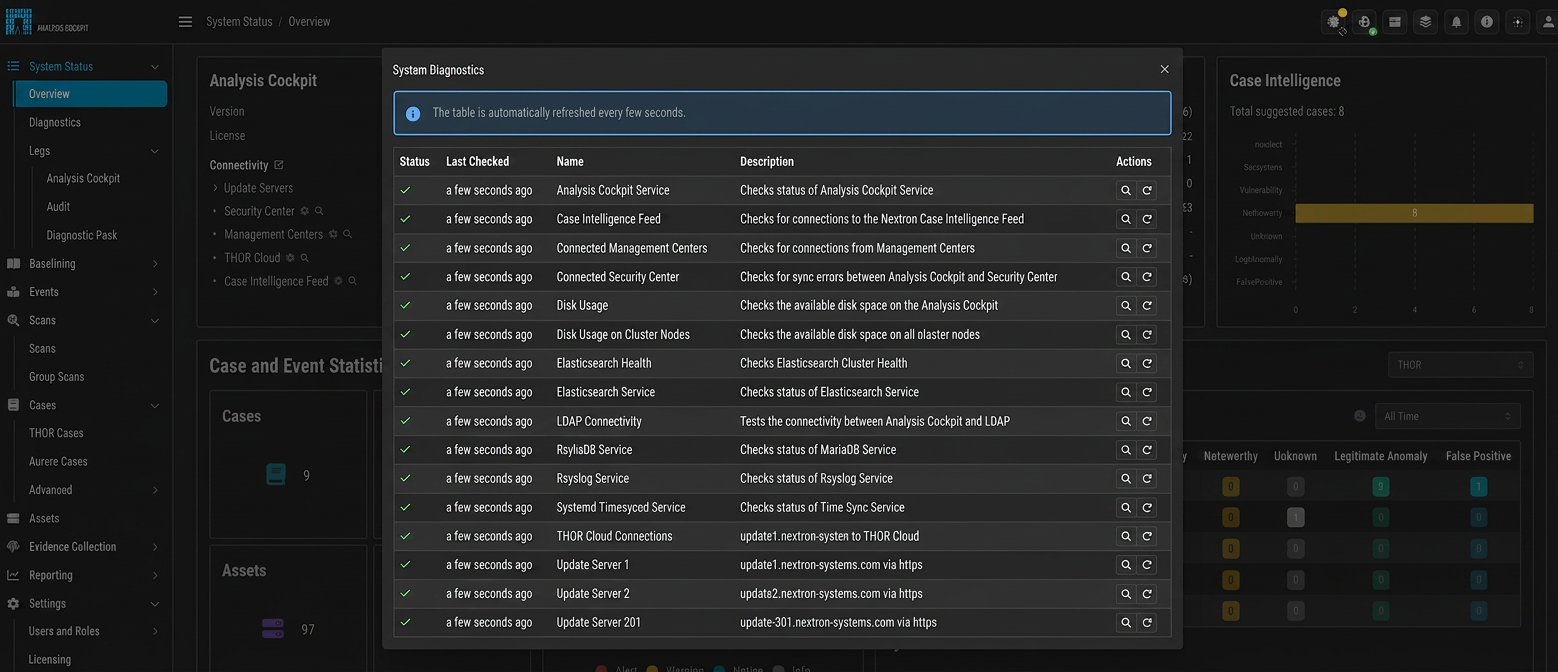Sort table by Last Checked column

[x=477, y=161]
